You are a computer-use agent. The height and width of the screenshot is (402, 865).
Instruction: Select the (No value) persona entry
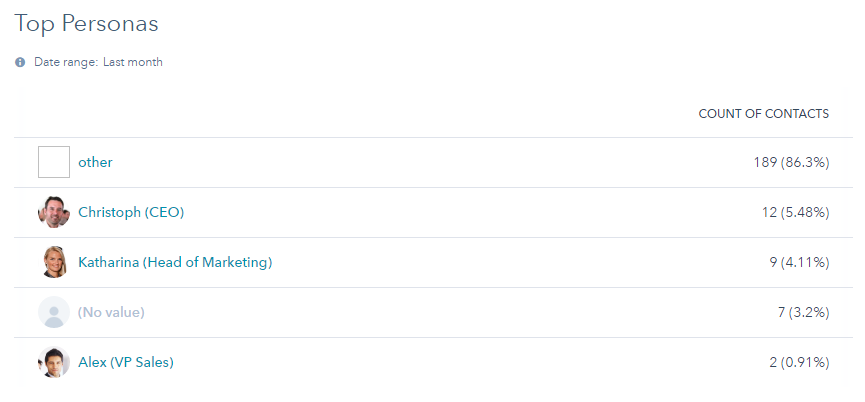click(x=111, y=313)
